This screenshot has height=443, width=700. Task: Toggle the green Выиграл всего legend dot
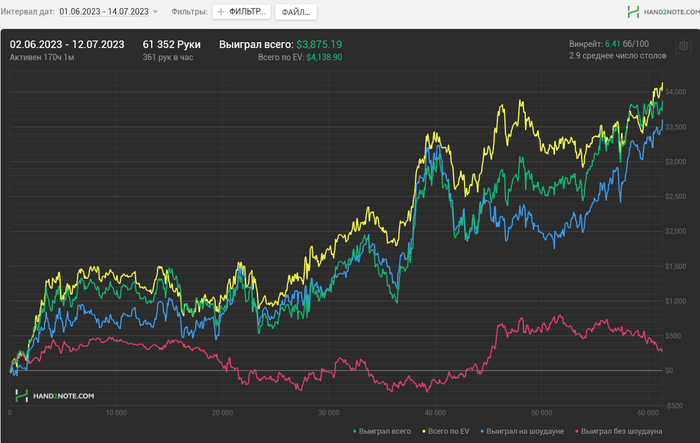point(356,431)
